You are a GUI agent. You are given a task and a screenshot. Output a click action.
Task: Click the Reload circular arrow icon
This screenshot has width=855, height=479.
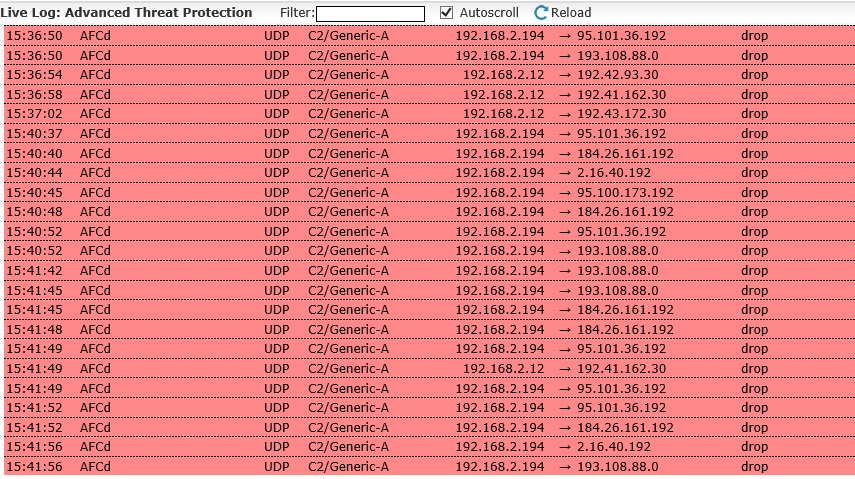tap(540, 13)
